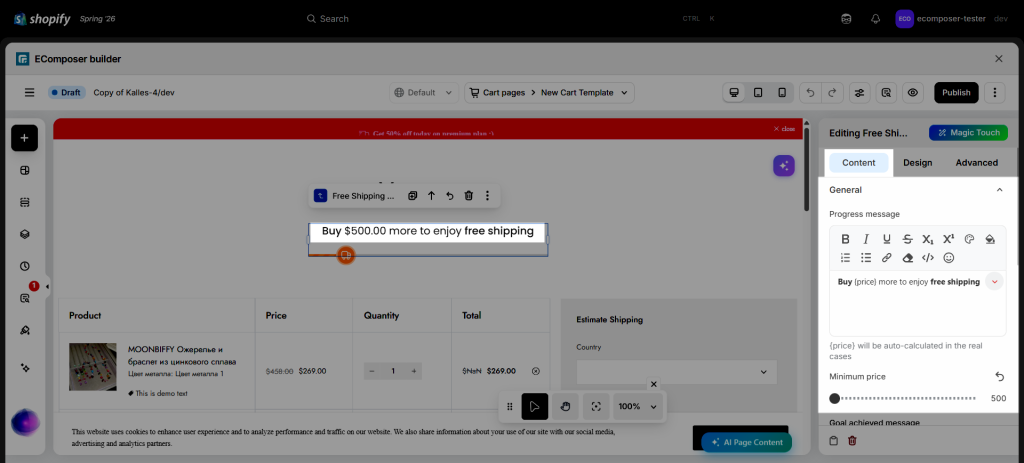Clear formatting with the eraser icon
The image size is (1024, 463).
pos(907,258)
